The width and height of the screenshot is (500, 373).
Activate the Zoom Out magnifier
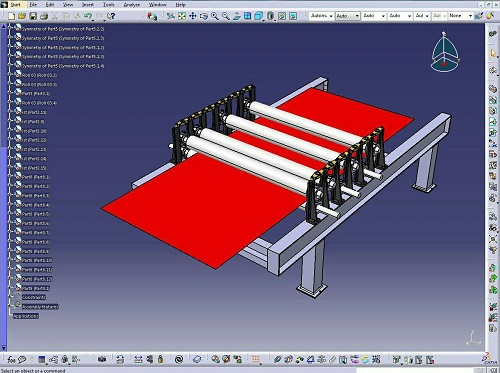pyautogui.click(x=226, y=16)
